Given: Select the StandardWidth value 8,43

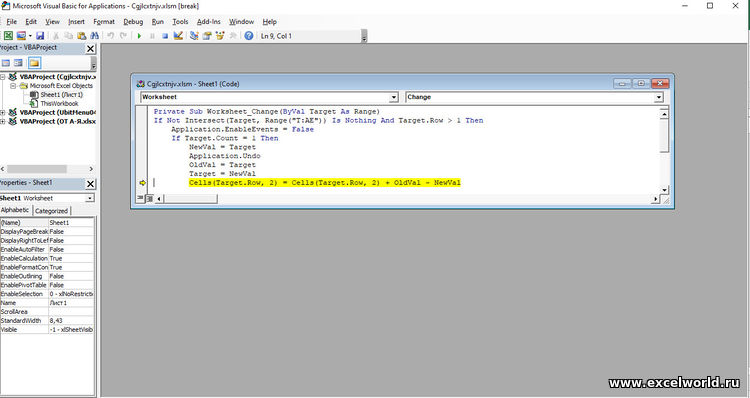Looking at the screenshot, I should pos(71,321).
